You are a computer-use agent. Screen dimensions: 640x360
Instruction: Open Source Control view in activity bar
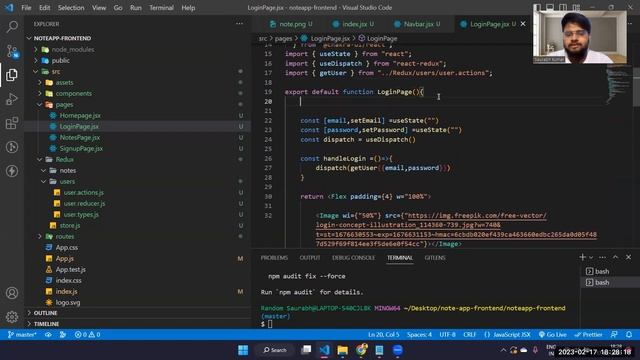coord(12,51)
